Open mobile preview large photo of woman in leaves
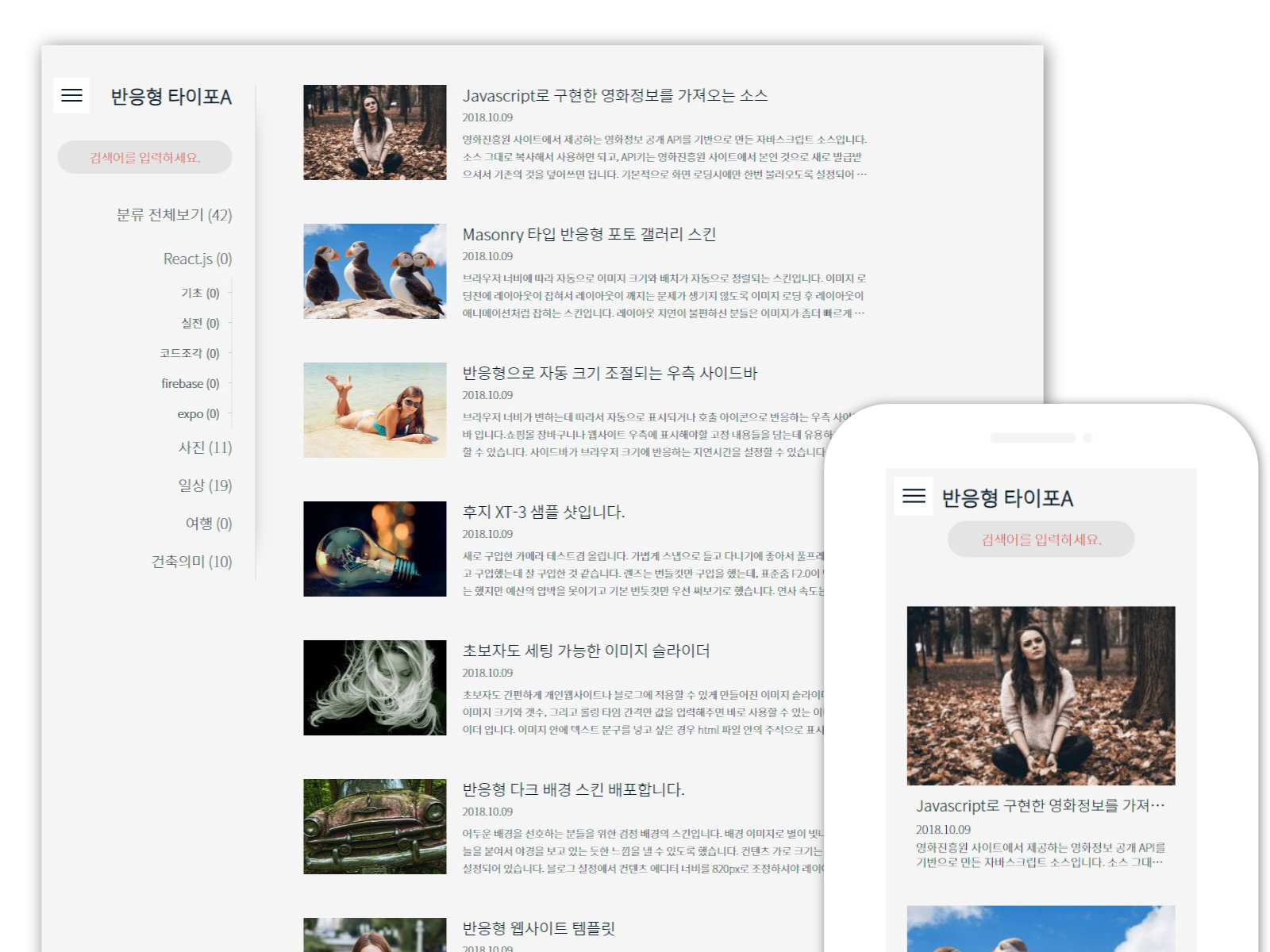 click(x=1041, y=696)
